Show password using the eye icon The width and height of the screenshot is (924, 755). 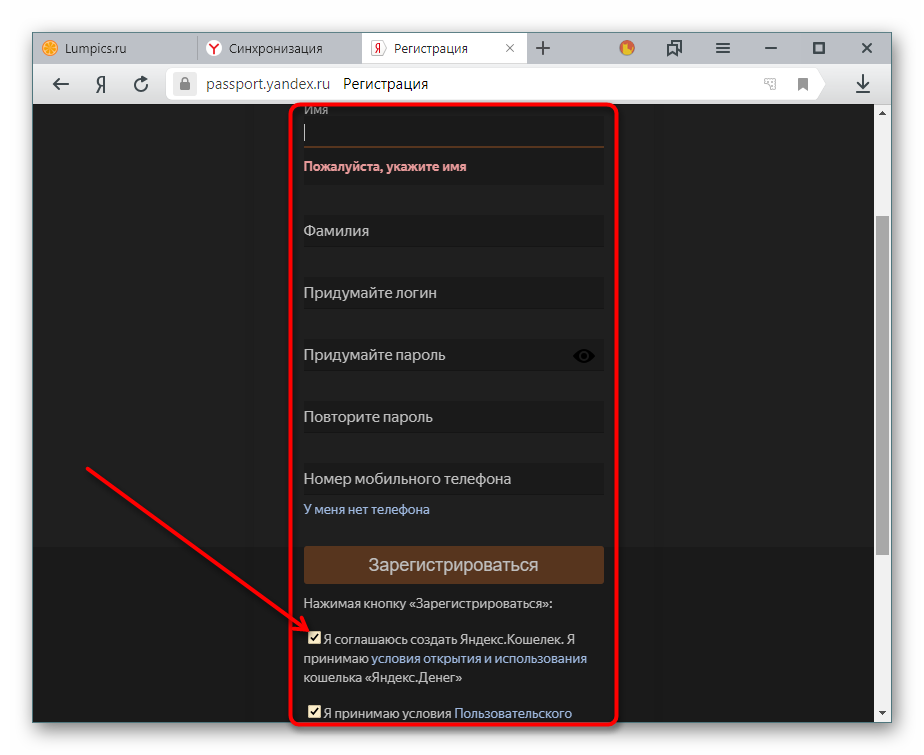tap(584, 356)
